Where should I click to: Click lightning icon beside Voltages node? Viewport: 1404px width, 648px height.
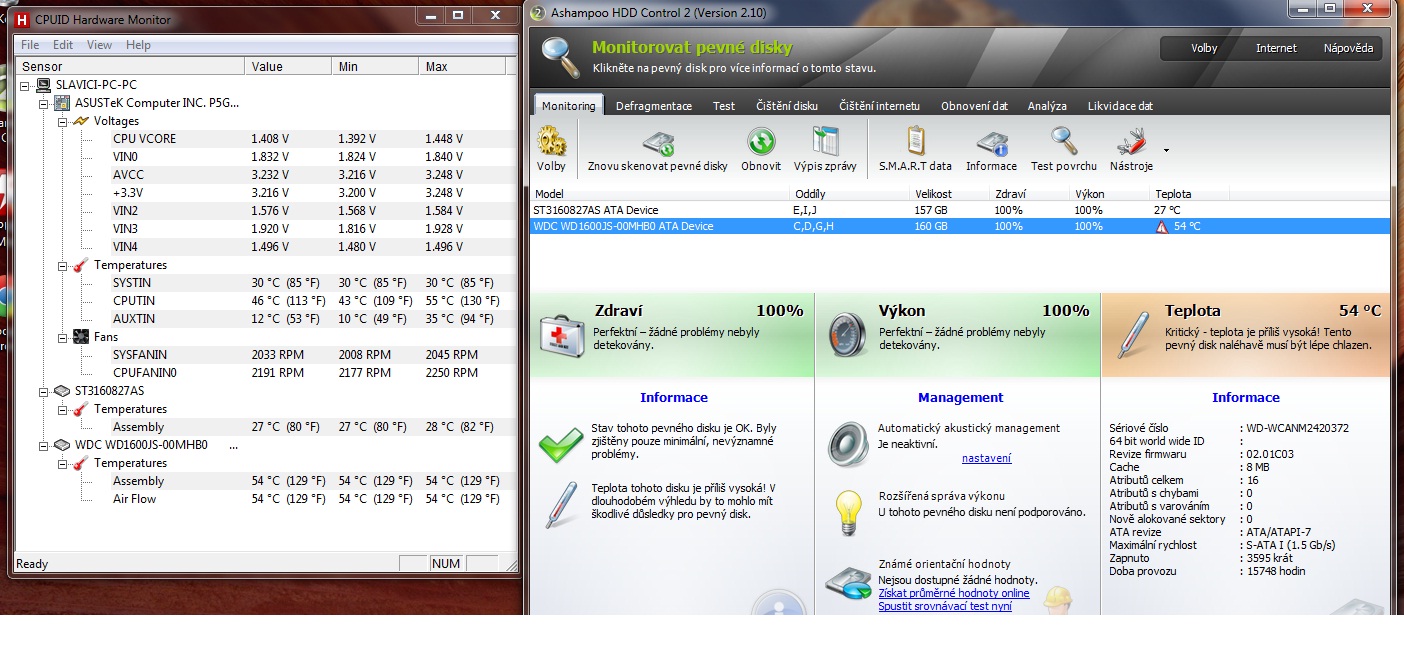[x=82, y=121]
